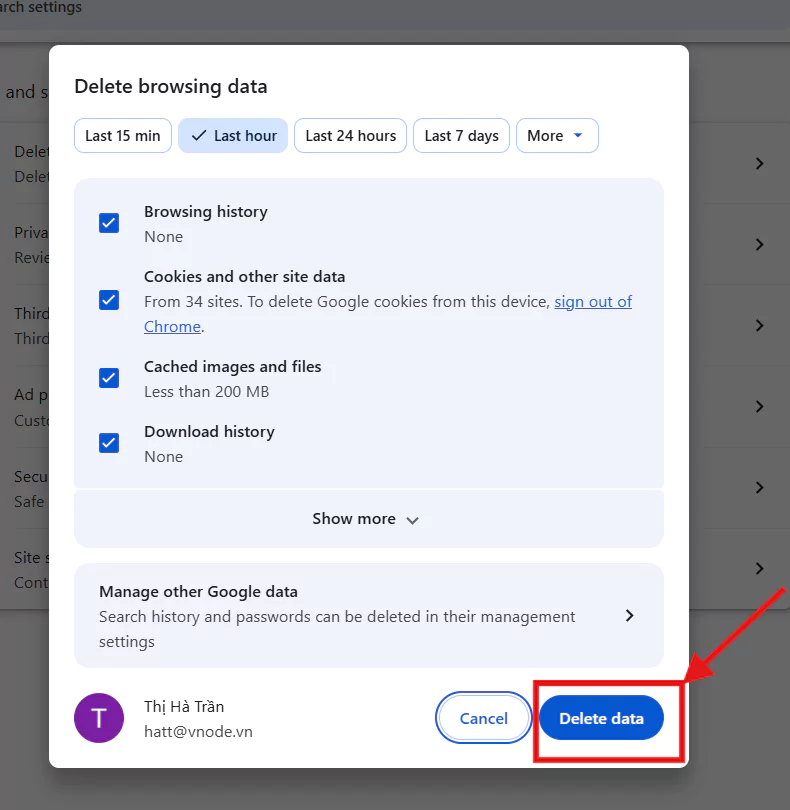
Task: Disable the Download history checkbox
Action: click(x=109, y=443)
